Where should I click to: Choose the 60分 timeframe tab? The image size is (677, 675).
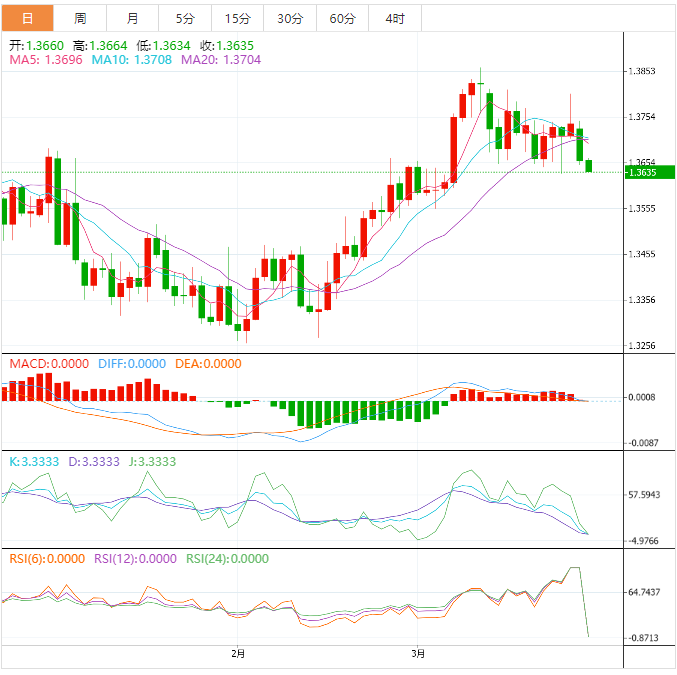click(343, 18)
